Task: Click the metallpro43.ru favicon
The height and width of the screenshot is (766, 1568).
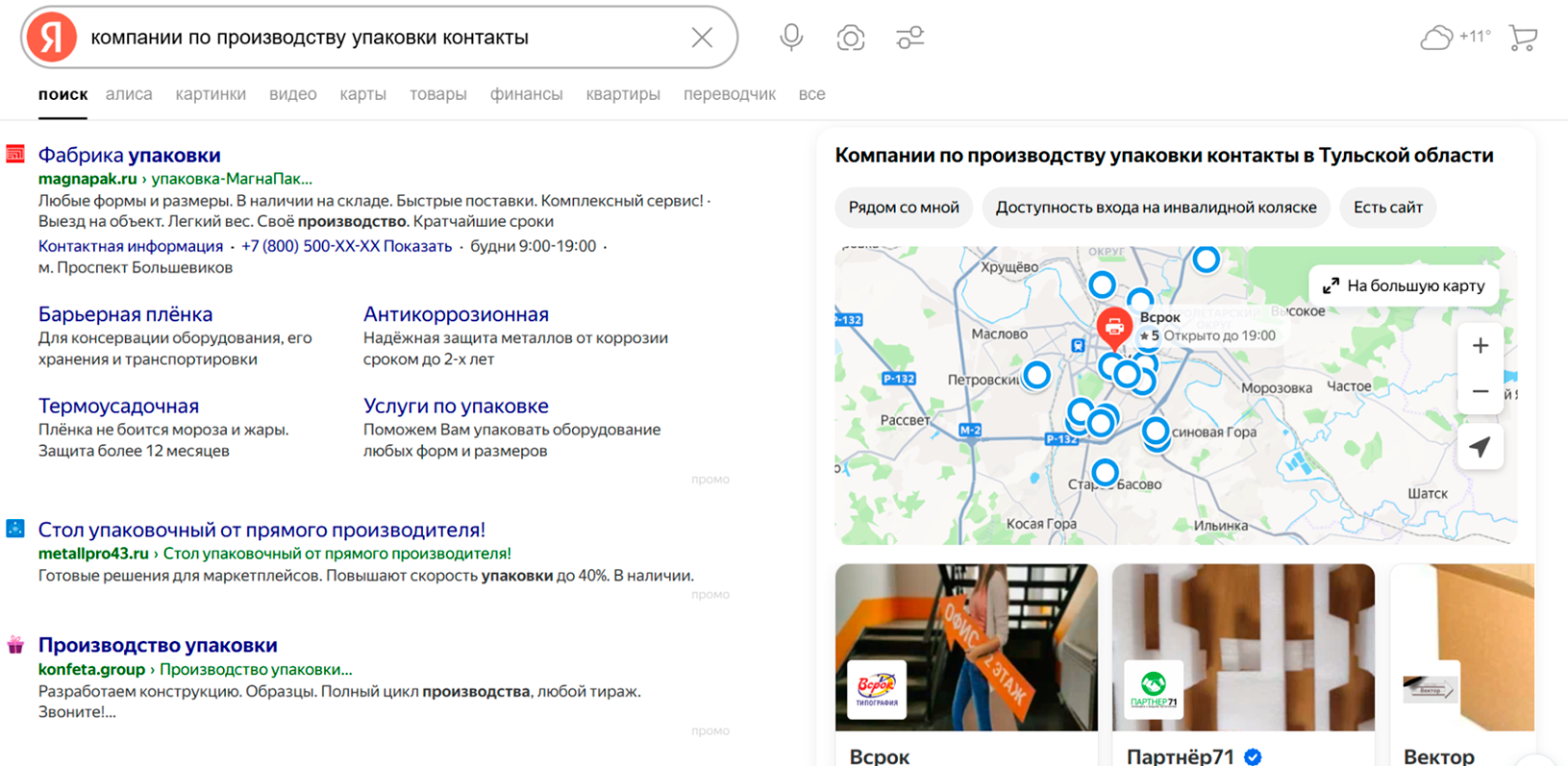Action: coord(15,529)
